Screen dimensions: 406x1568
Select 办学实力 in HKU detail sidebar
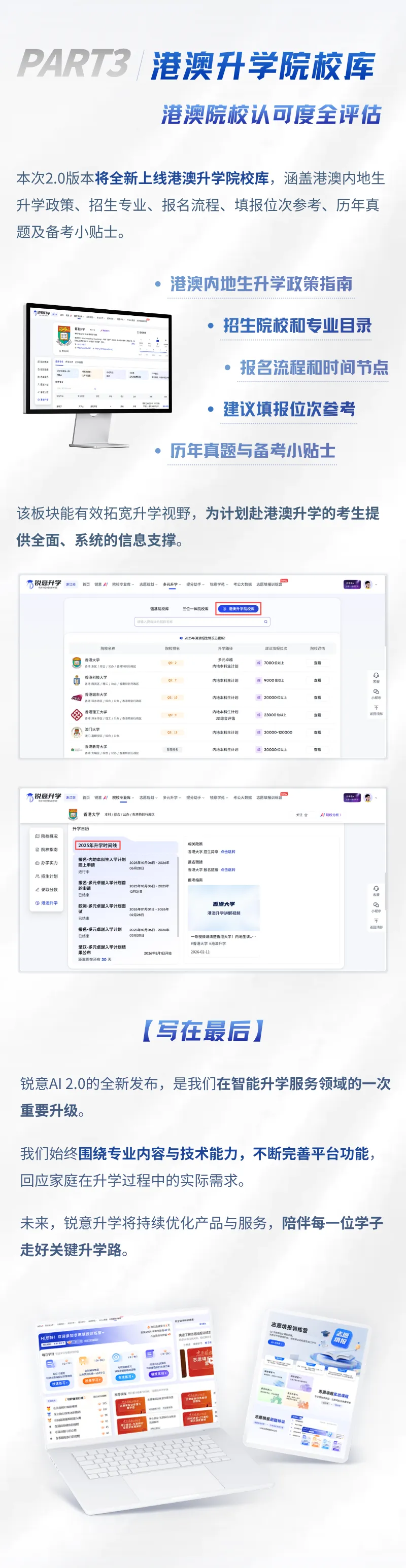47,863
